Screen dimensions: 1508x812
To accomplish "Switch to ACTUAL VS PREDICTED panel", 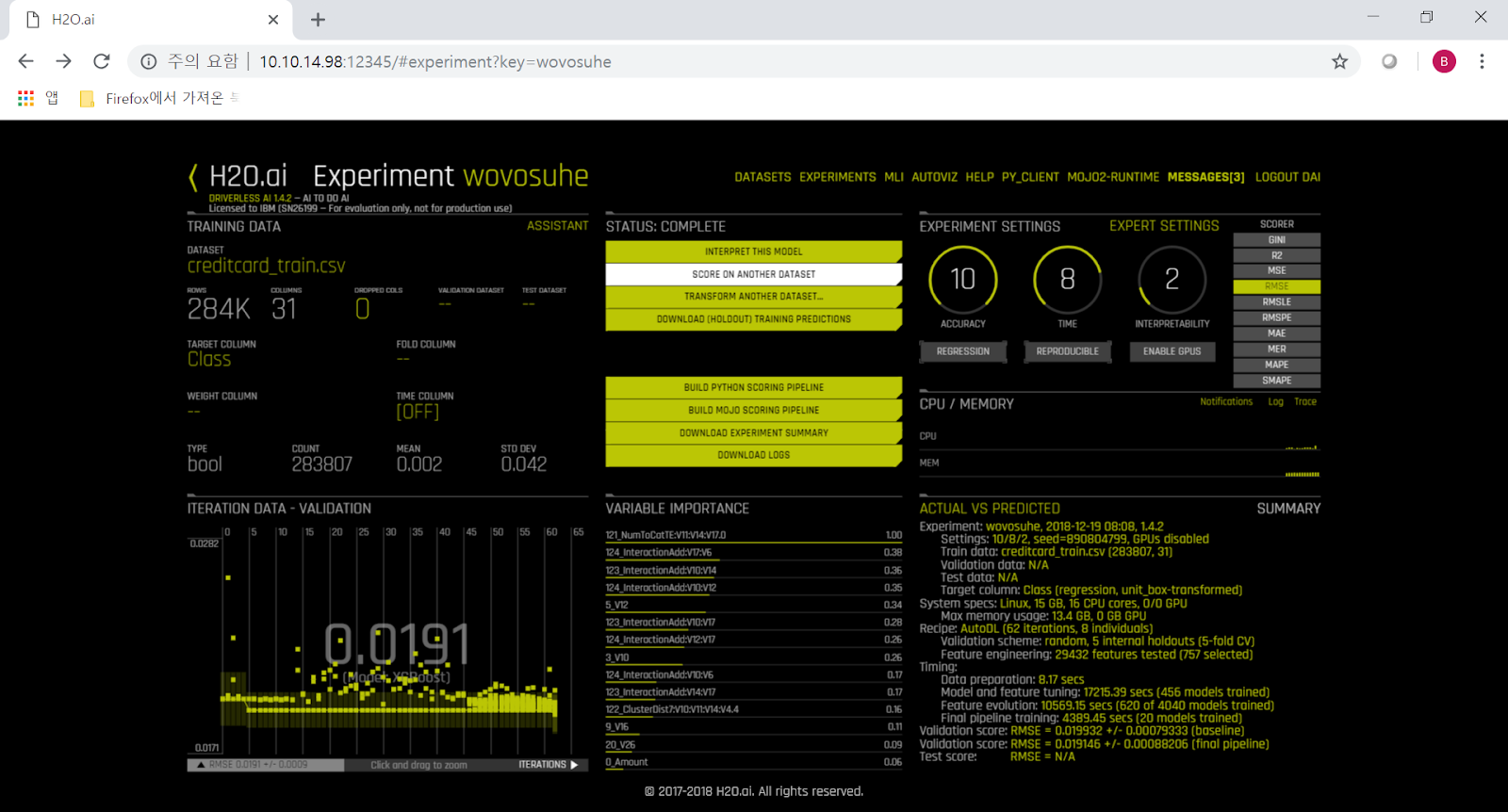I will click(x=990, y=509).
